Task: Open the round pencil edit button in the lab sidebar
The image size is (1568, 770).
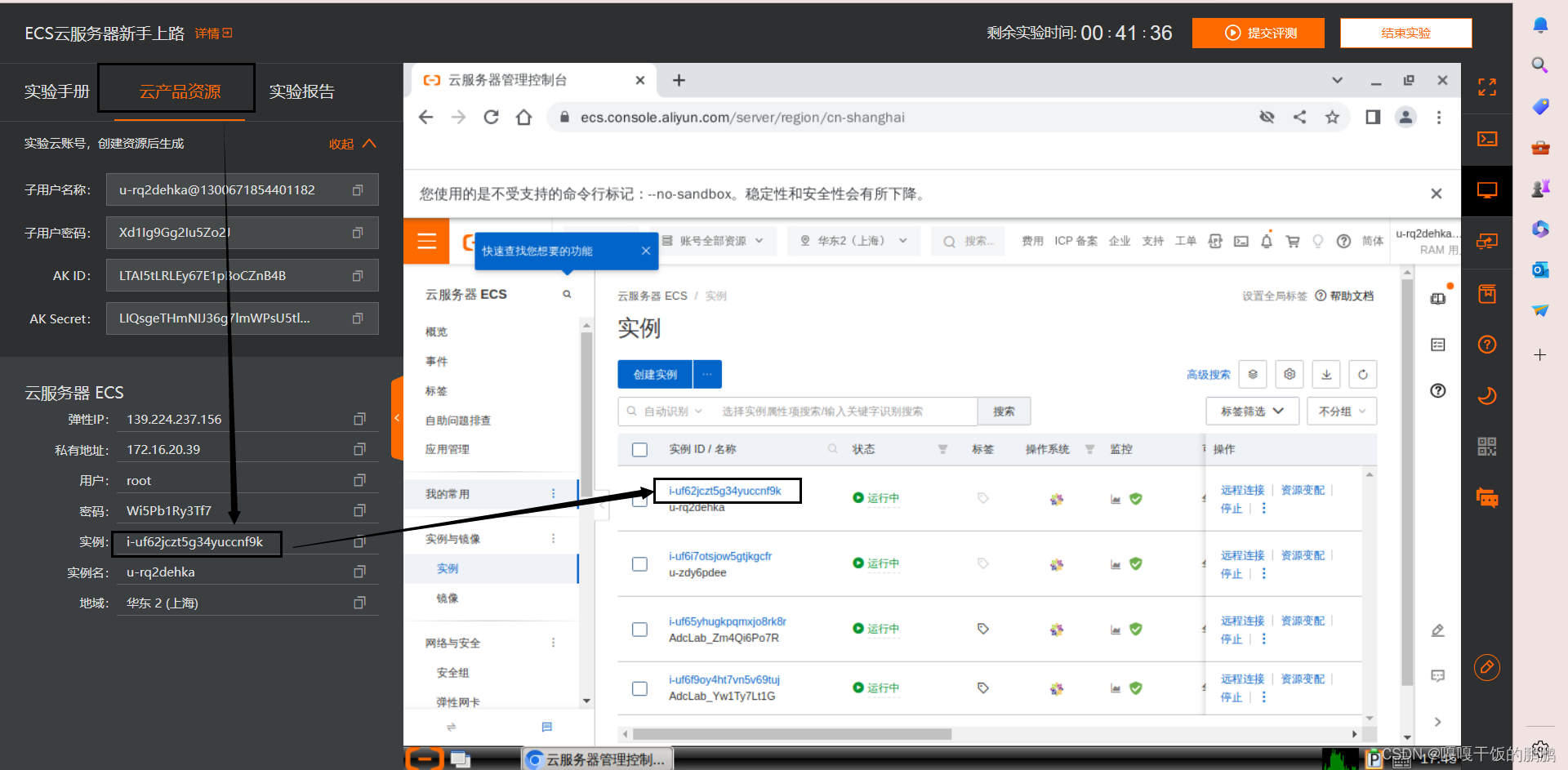Action: tap(1487, 667)
